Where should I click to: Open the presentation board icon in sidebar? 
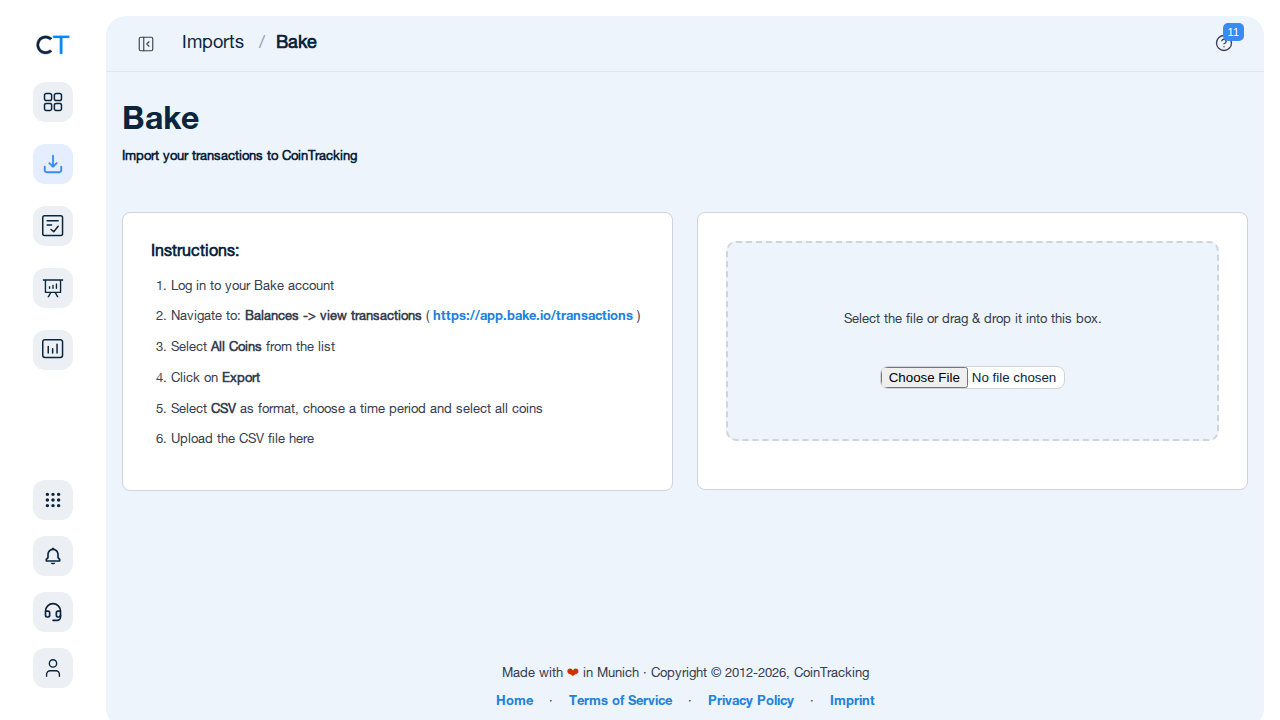[53, 288]
